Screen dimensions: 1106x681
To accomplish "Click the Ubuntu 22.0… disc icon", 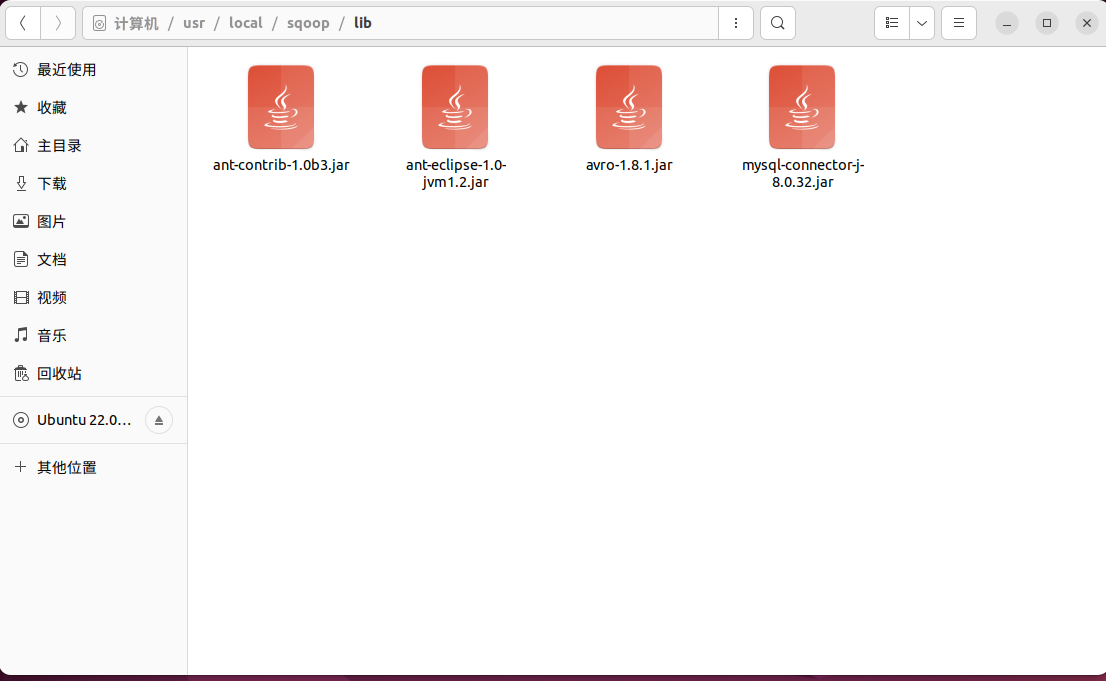I will (x=20, y=420).
